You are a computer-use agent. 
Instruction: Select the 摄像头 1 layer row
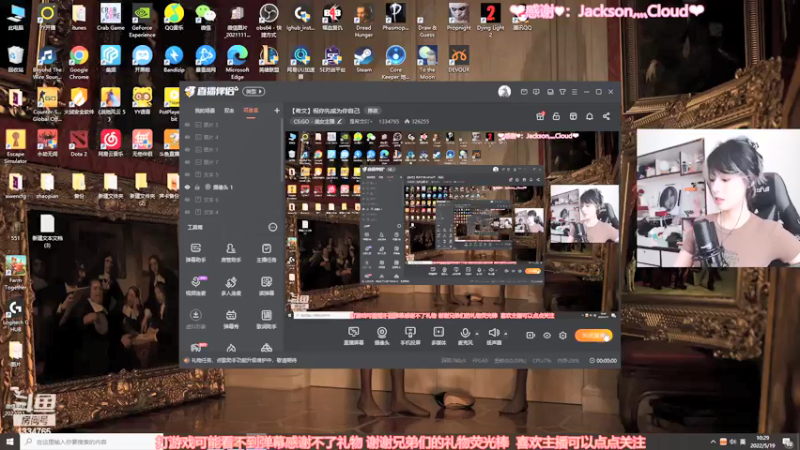[231, 187]
